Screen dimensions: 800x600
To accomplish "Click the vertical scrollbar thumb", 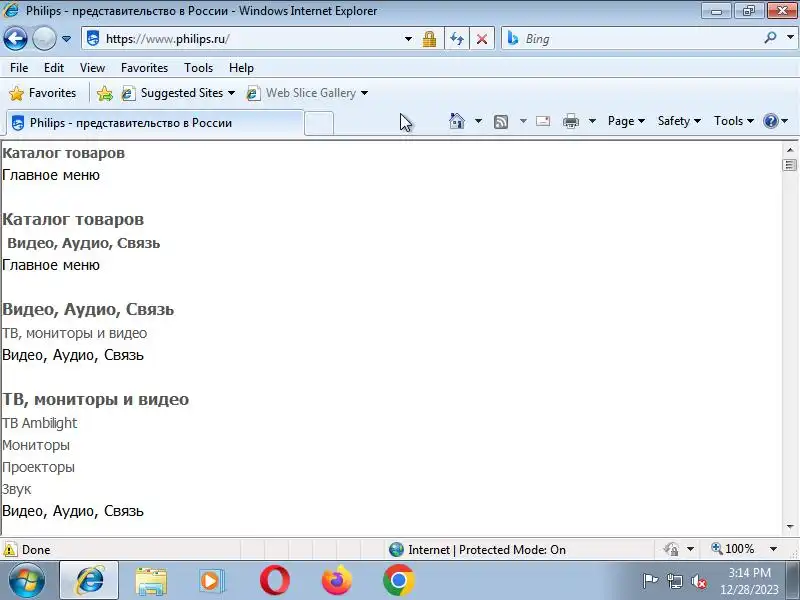I will point(790,165).
